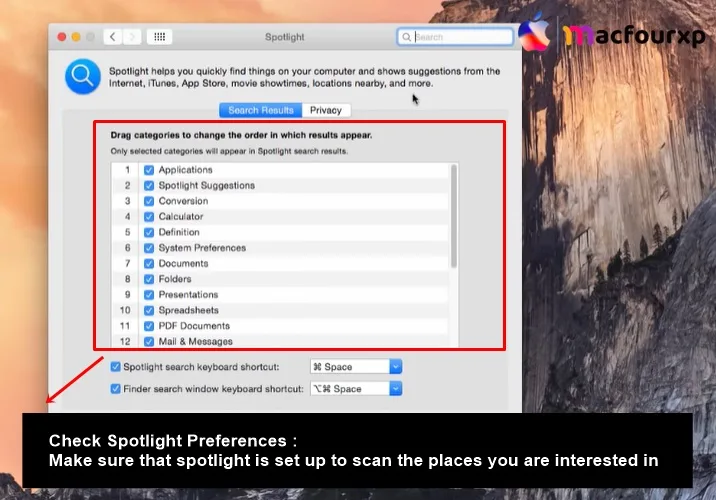Uncheck the Presentations category
Image resolution: width=716 pixels, height=500 pixels.
[x=149, y=295]
